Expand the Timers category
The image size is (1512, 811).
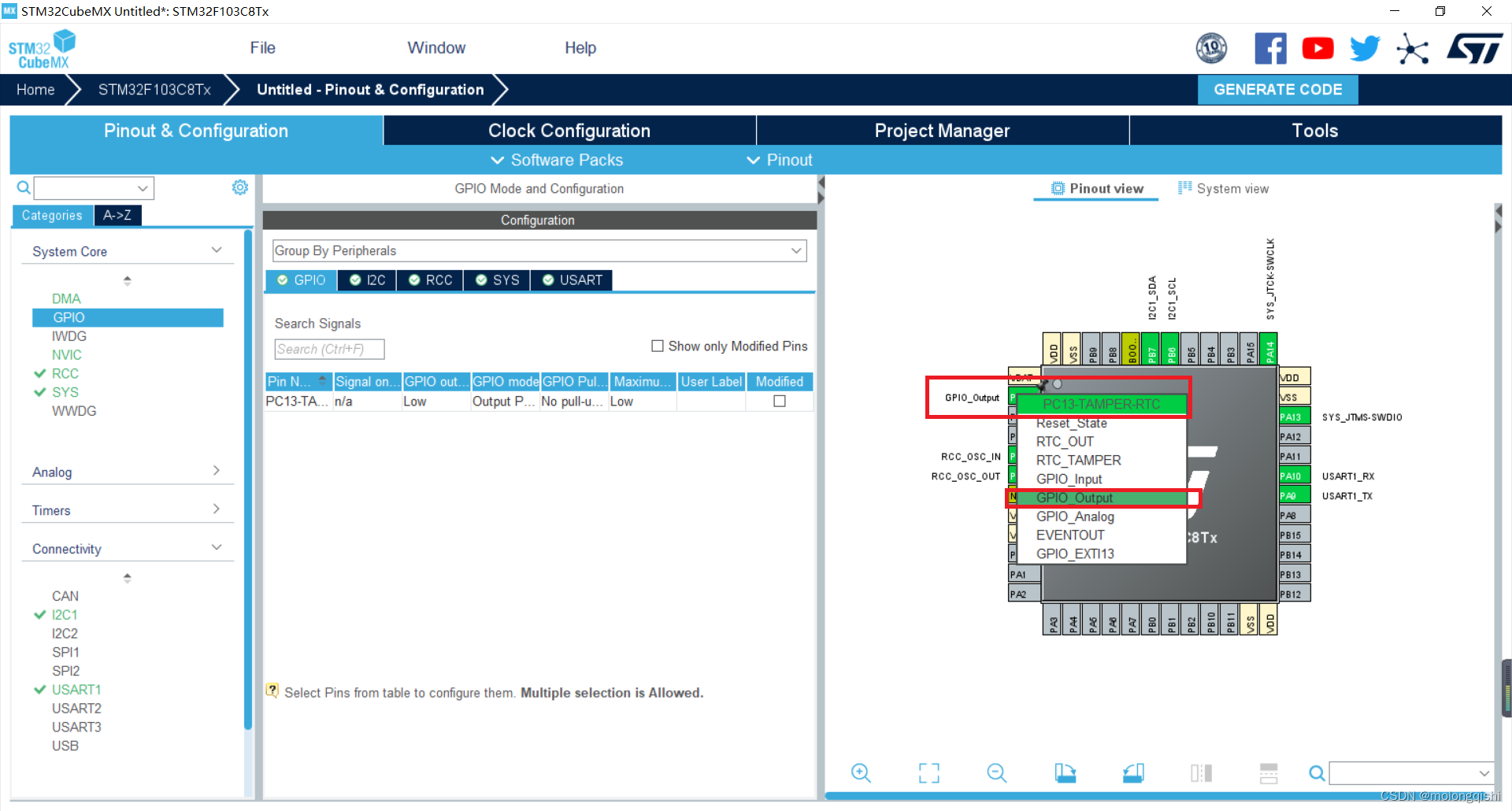pos(217,509)
